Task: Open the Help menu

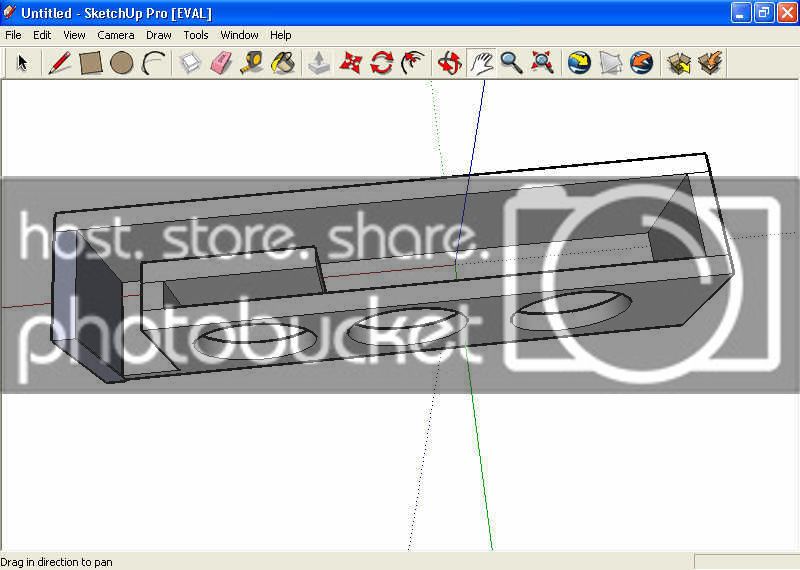Action: (x=281, y=35)
